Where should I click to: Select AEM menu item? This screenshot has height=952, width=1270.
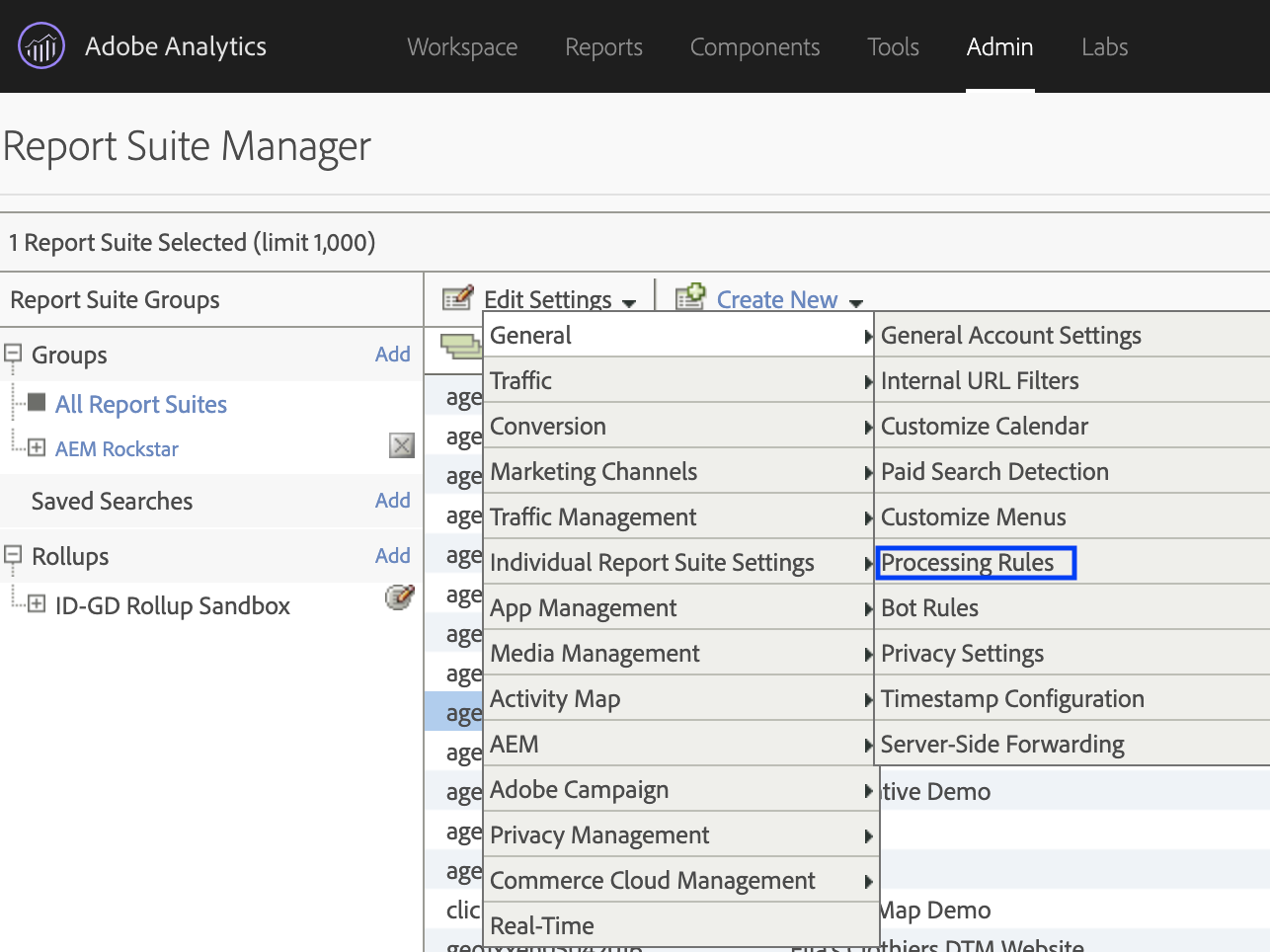(680, 744)
